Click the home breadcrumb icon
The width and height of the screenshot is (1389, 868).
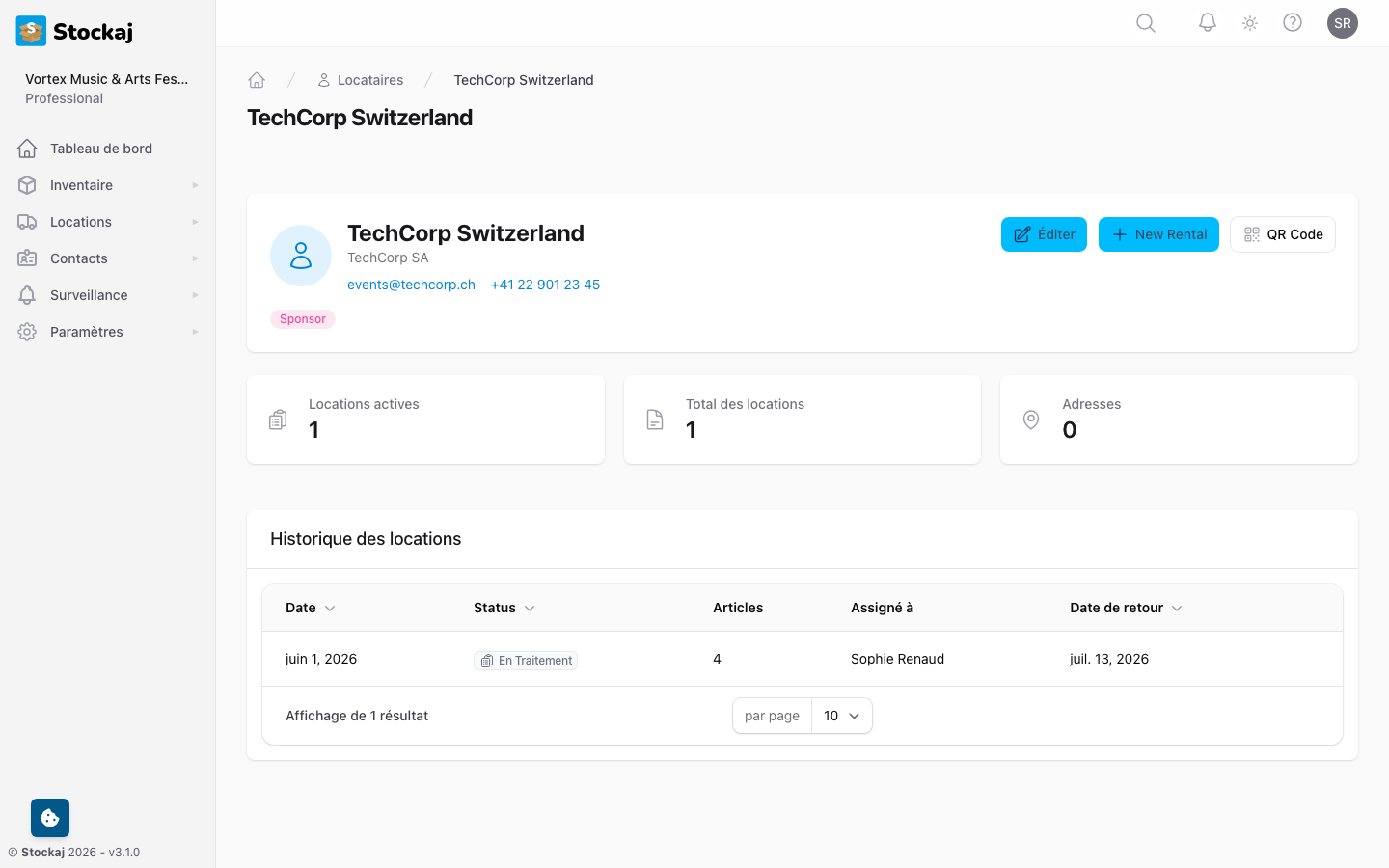pos(257,80)
